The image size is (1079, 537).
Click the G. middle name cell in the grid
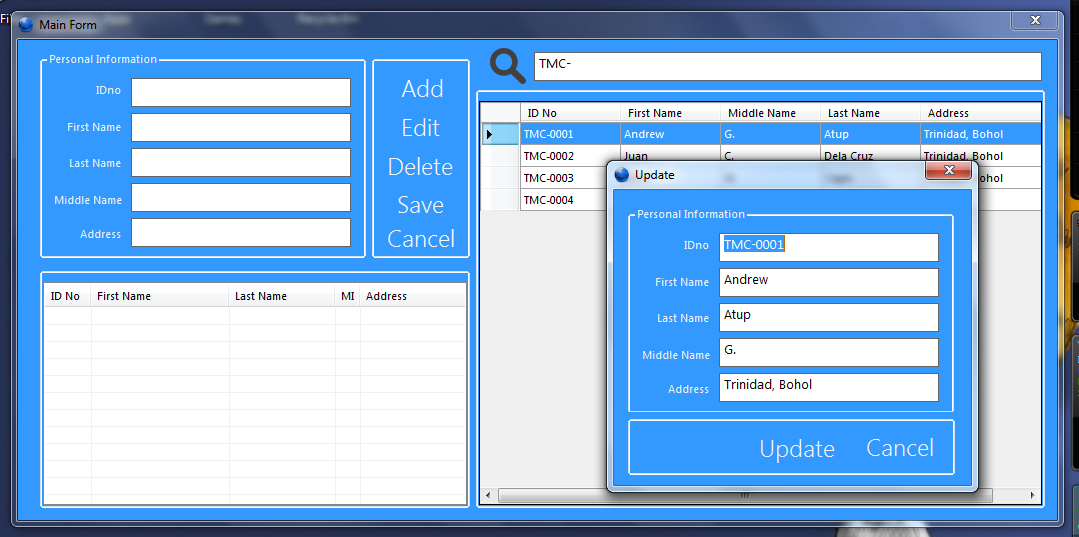point(770,134)
